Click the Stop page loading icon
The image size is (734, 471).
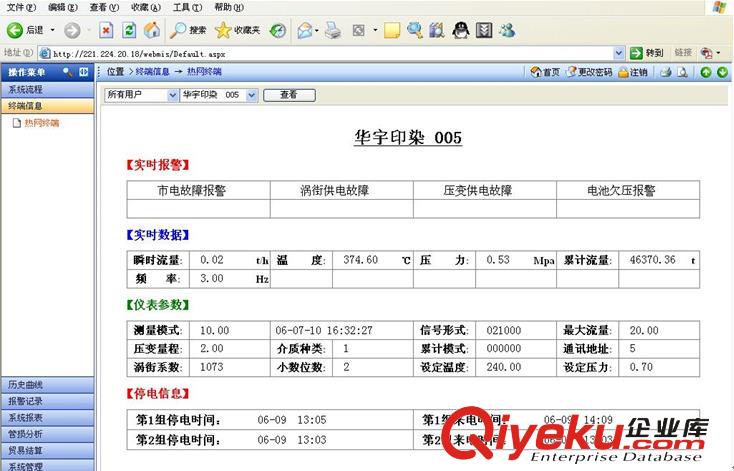(106, 30)
